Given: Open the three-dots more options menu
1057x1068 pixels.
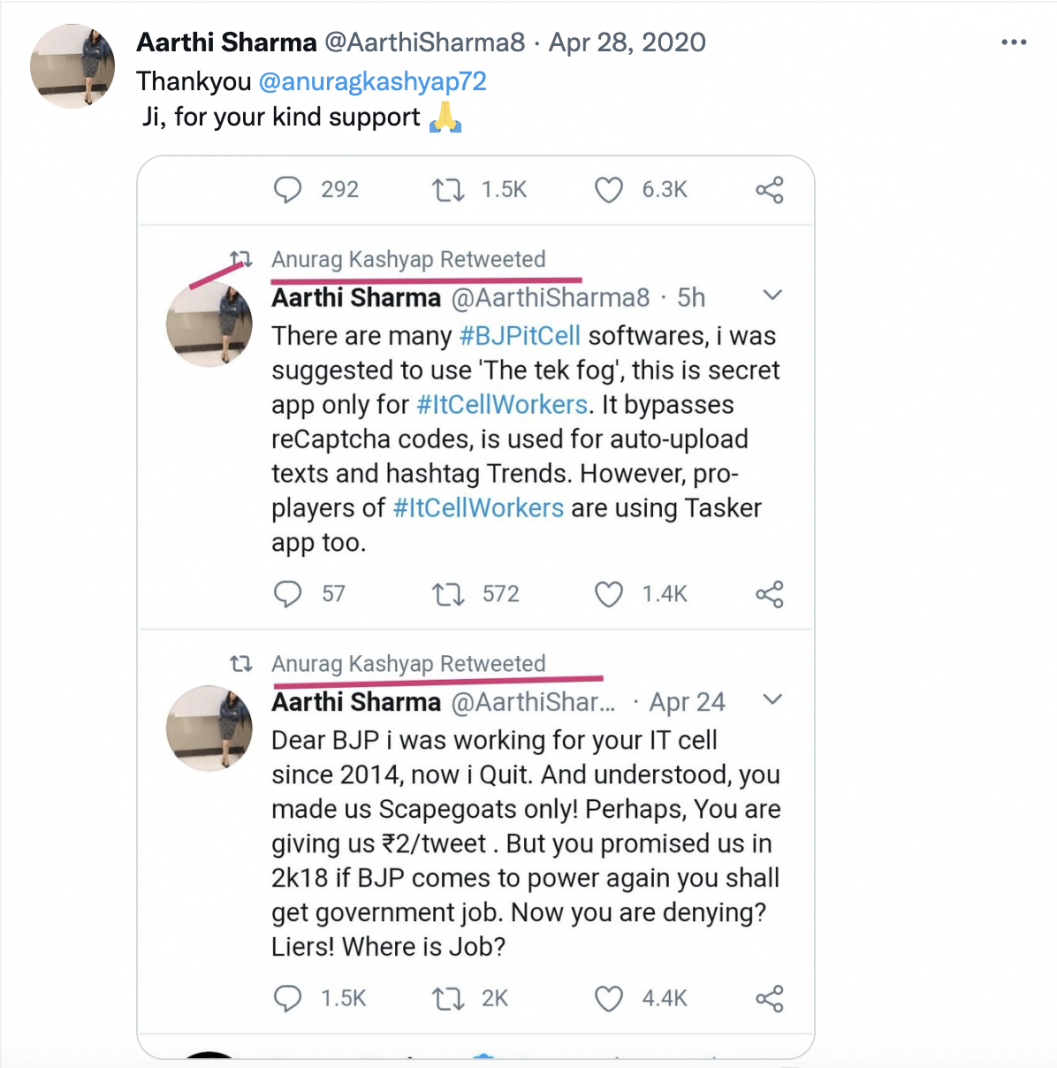Looking at the screenshot, I should pyautogui.click(x=1013, y=43).
